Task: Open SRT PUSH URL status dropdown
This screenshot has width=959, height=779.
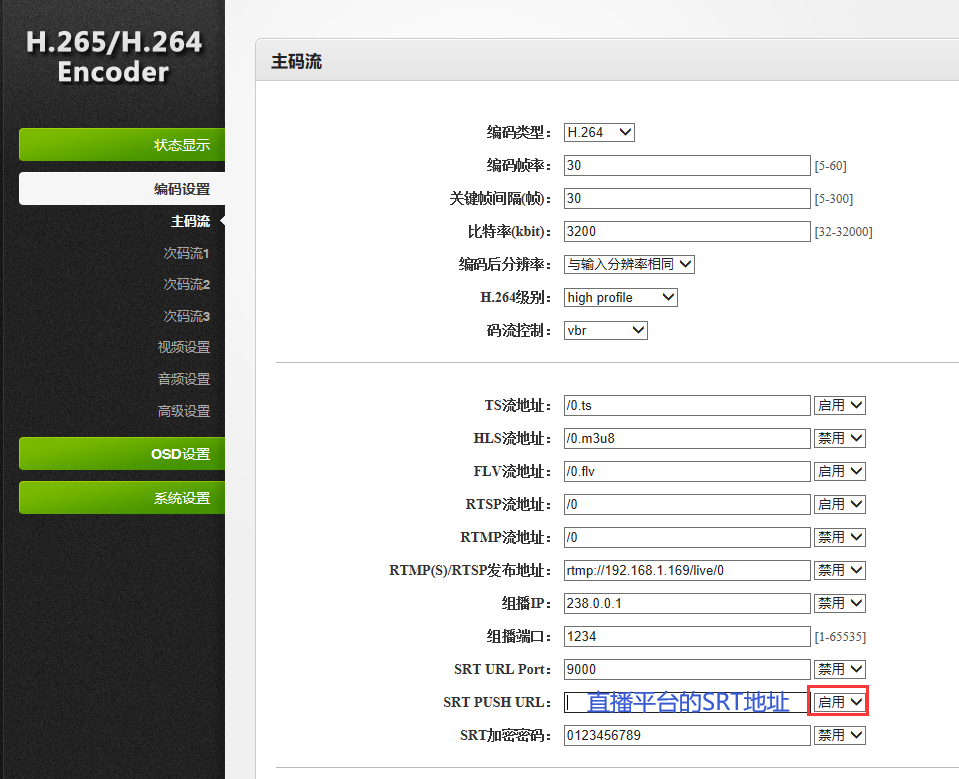Action: tap(839, 703)
